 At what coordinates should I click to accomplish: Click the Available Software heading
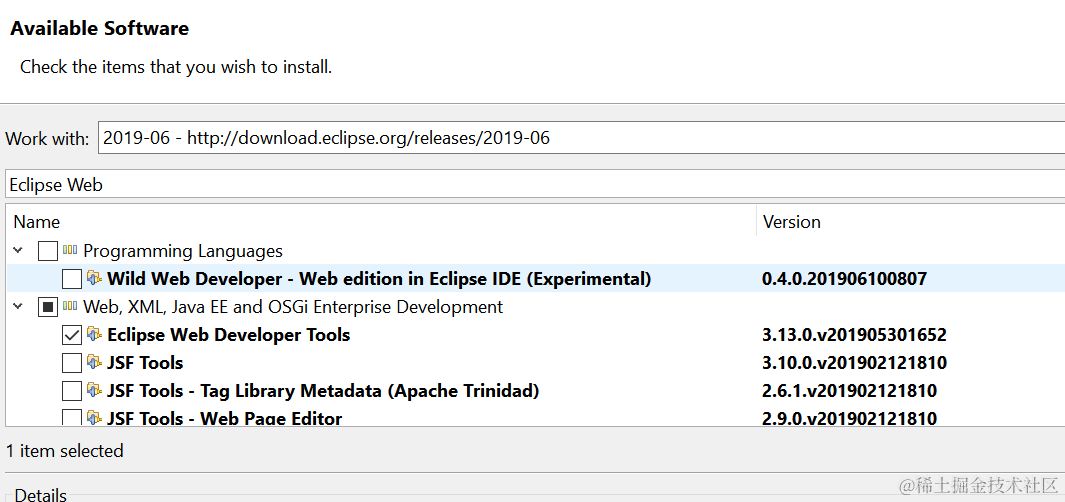(x=100, y=28)
